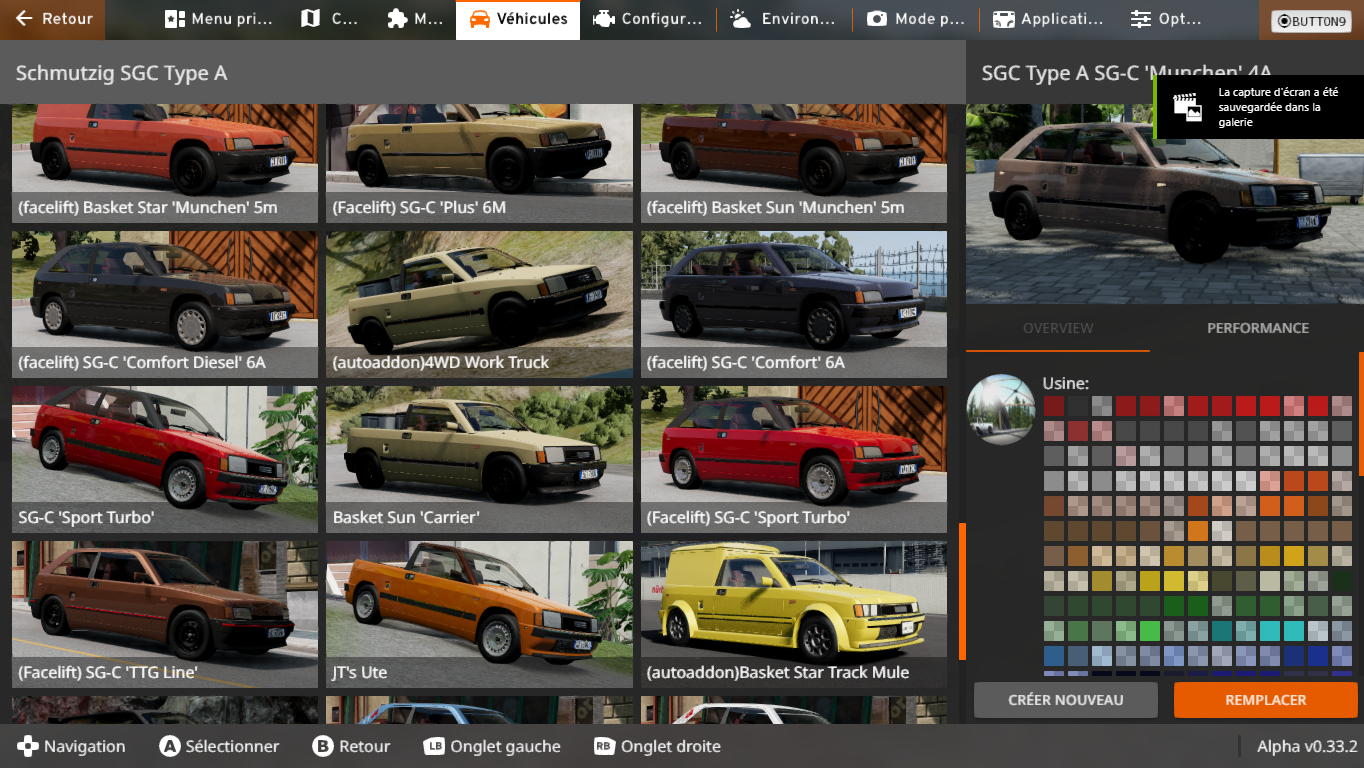
Task: Click the BUTTON9 controller badge
Action: 1311,21
